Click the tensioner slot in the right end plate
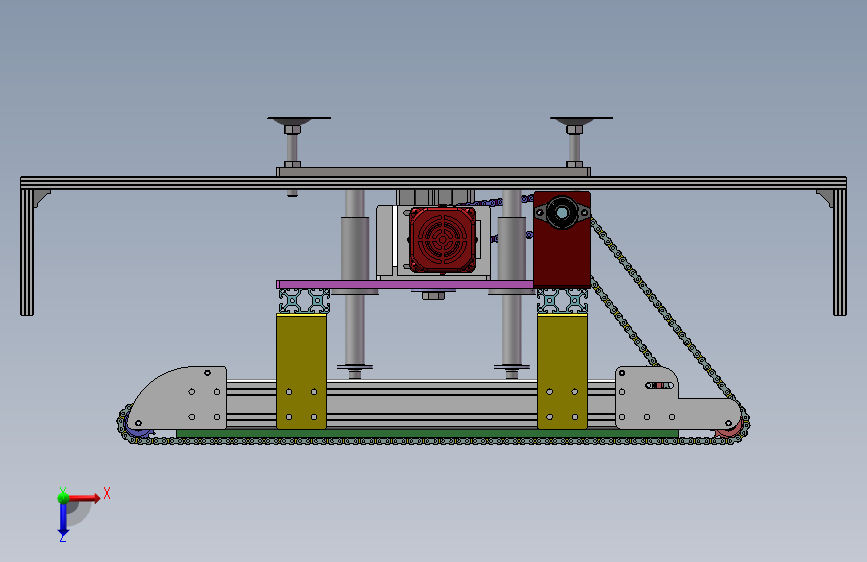867x562 pixels. (659, 385)
